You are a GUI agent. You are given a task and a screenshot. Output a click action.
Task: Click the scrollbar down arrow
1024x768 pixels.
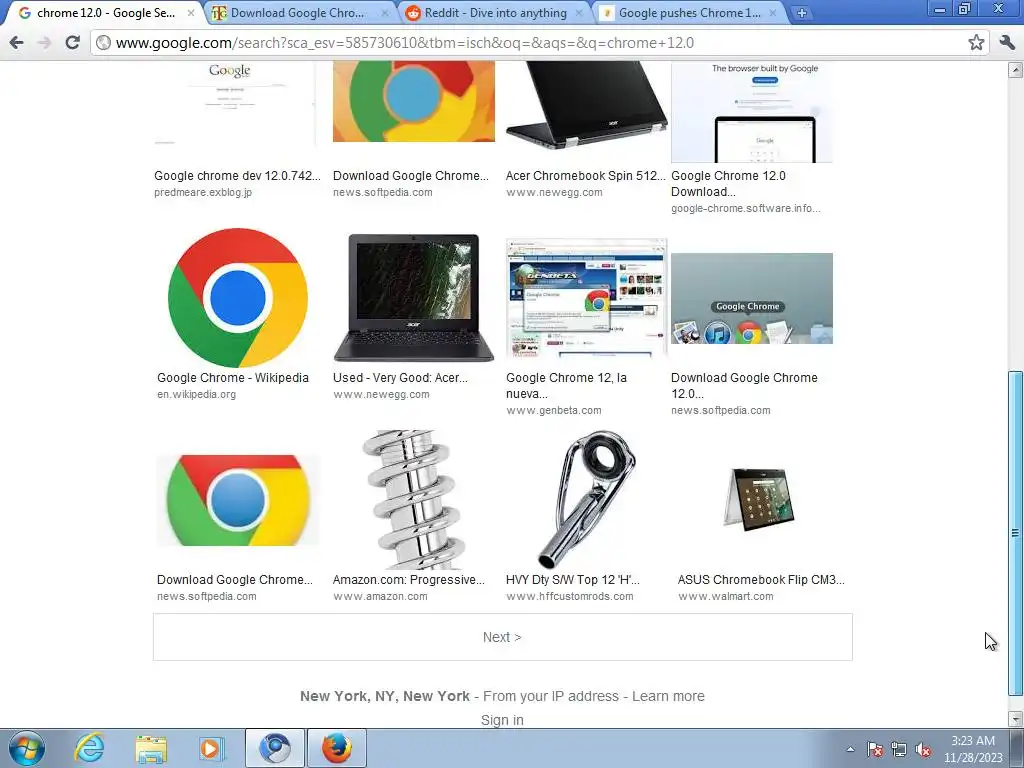point(1016,719)
